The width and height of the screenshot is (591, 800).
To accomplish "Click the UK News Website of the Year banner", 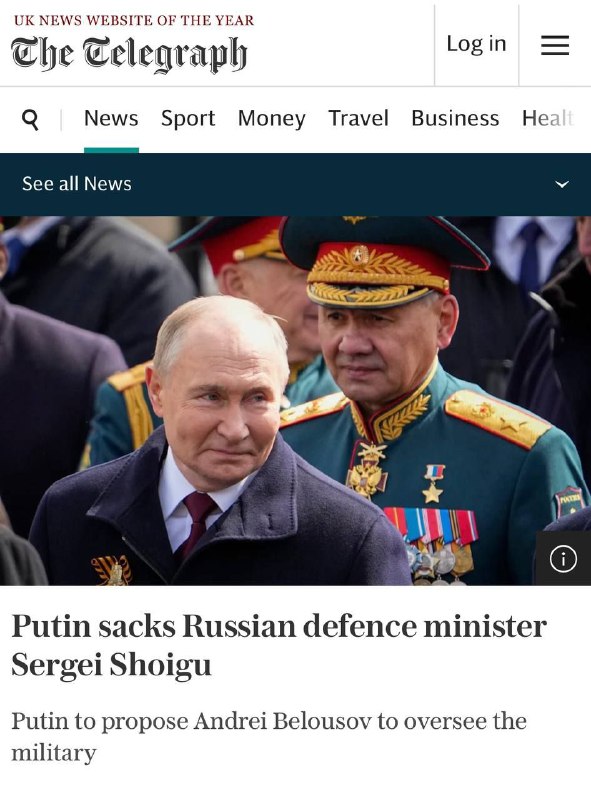I will click(x=134, y=20).
